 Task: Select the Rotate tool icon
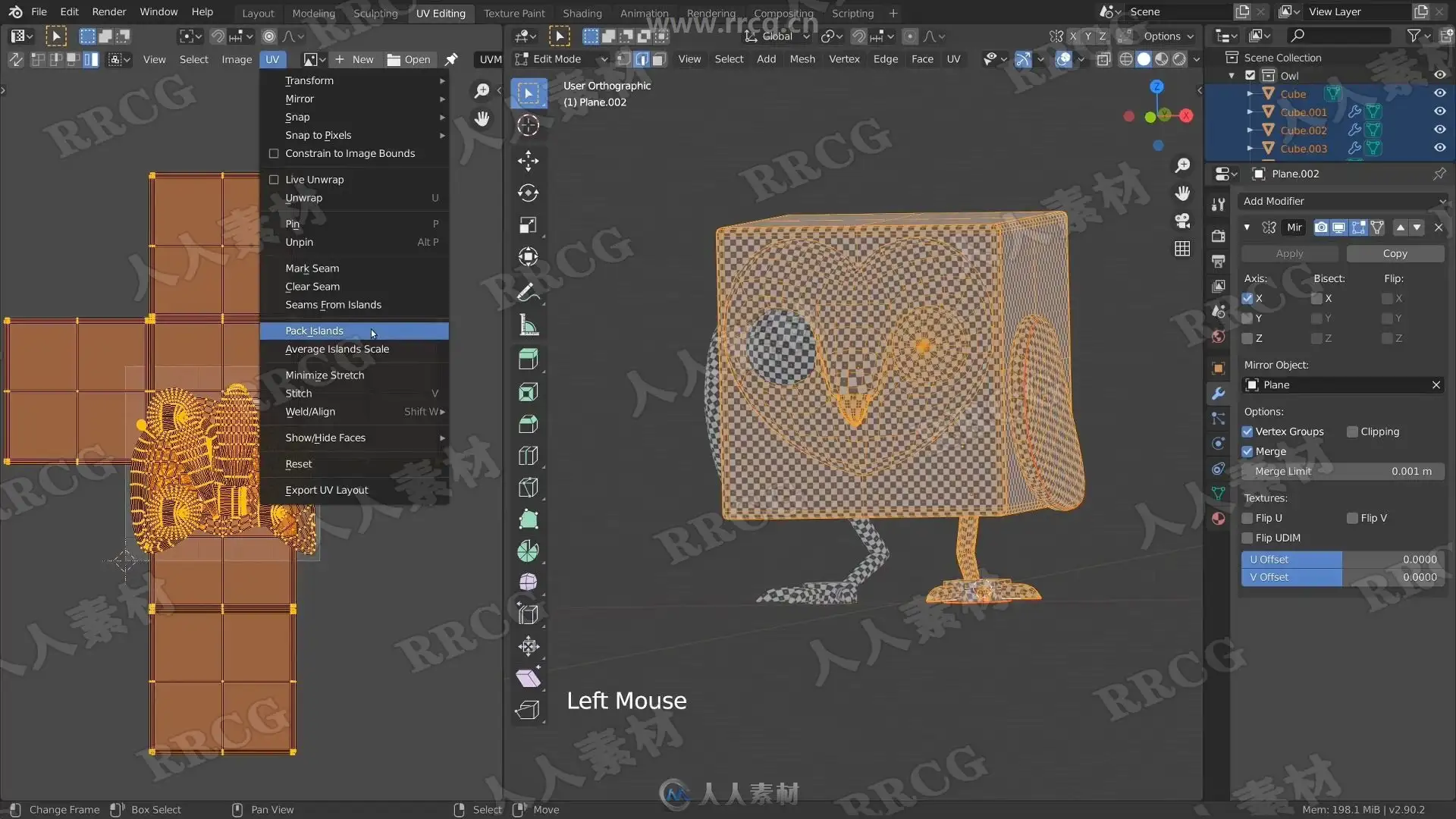pos(529,193)
